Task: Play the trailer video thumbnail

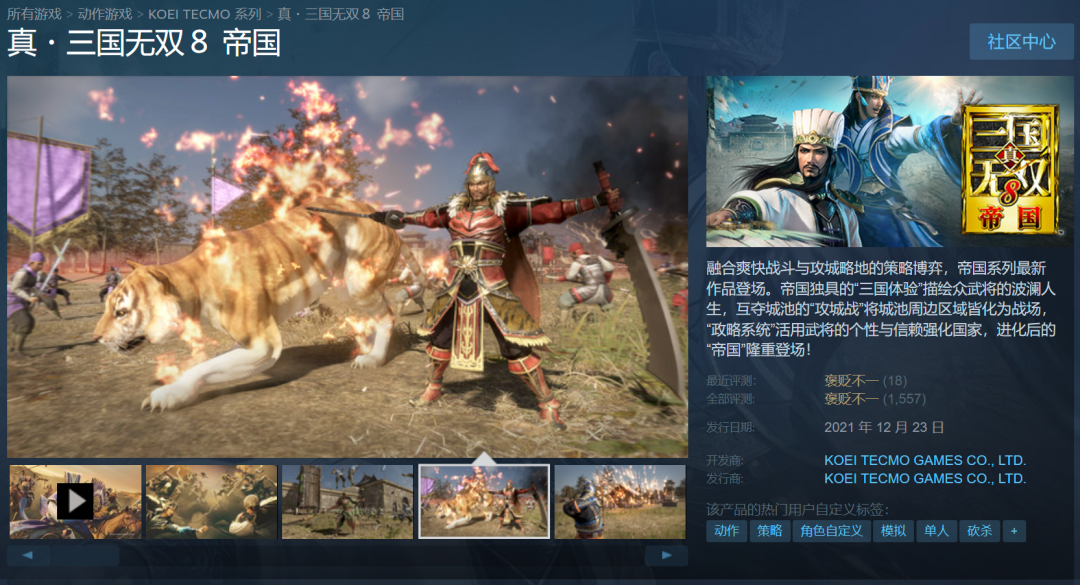Action: pyautogui.click(x=75, y=502)
